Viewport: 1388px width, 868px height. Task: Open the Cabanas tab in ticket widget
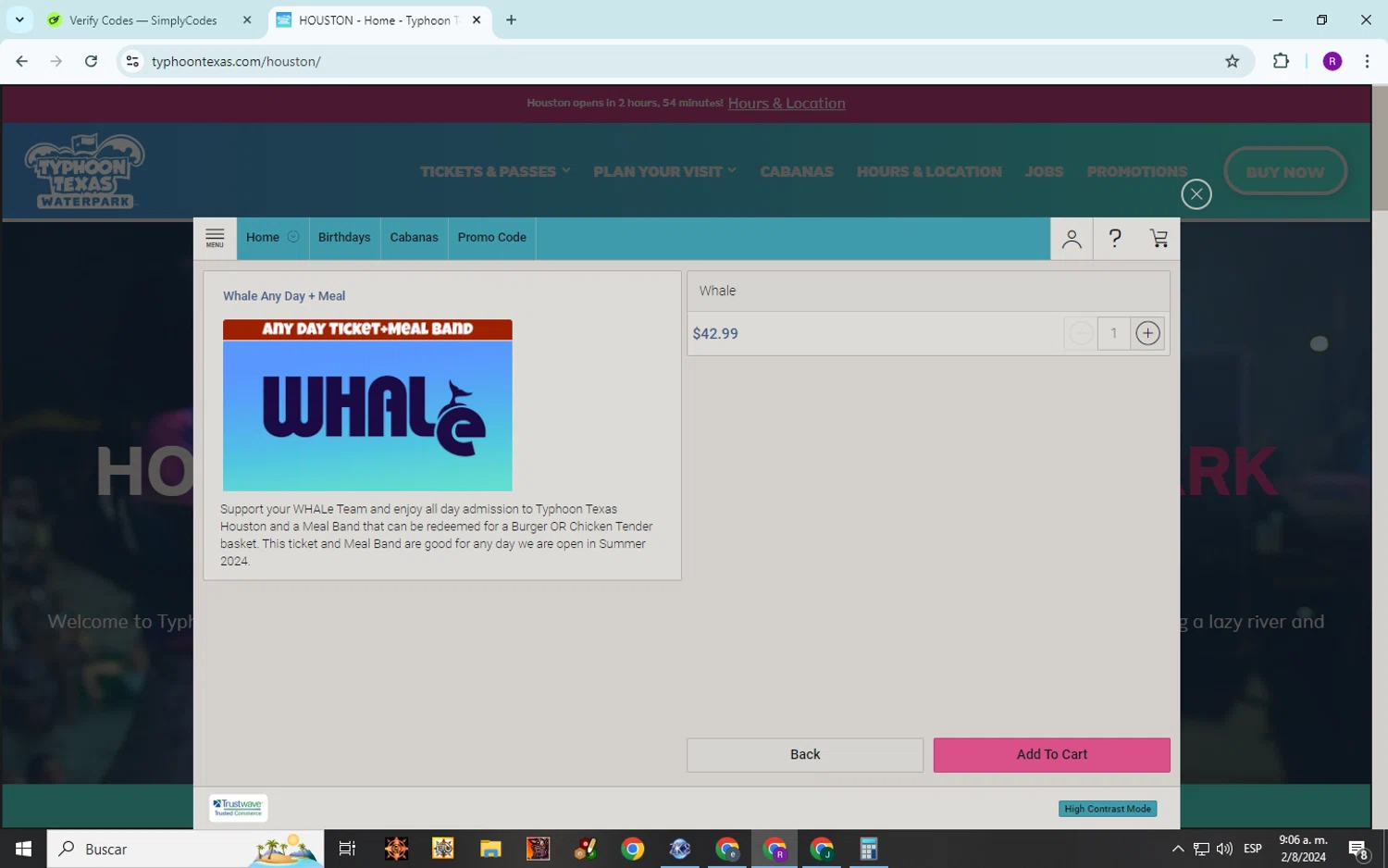(x=415, y=238)
